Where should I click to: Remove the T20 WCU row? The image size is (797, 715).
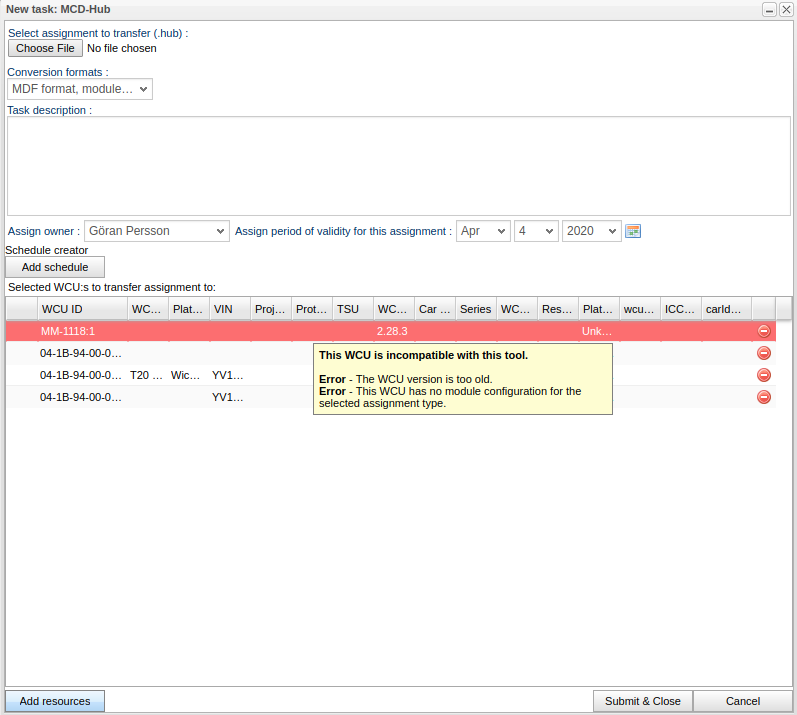764,375
